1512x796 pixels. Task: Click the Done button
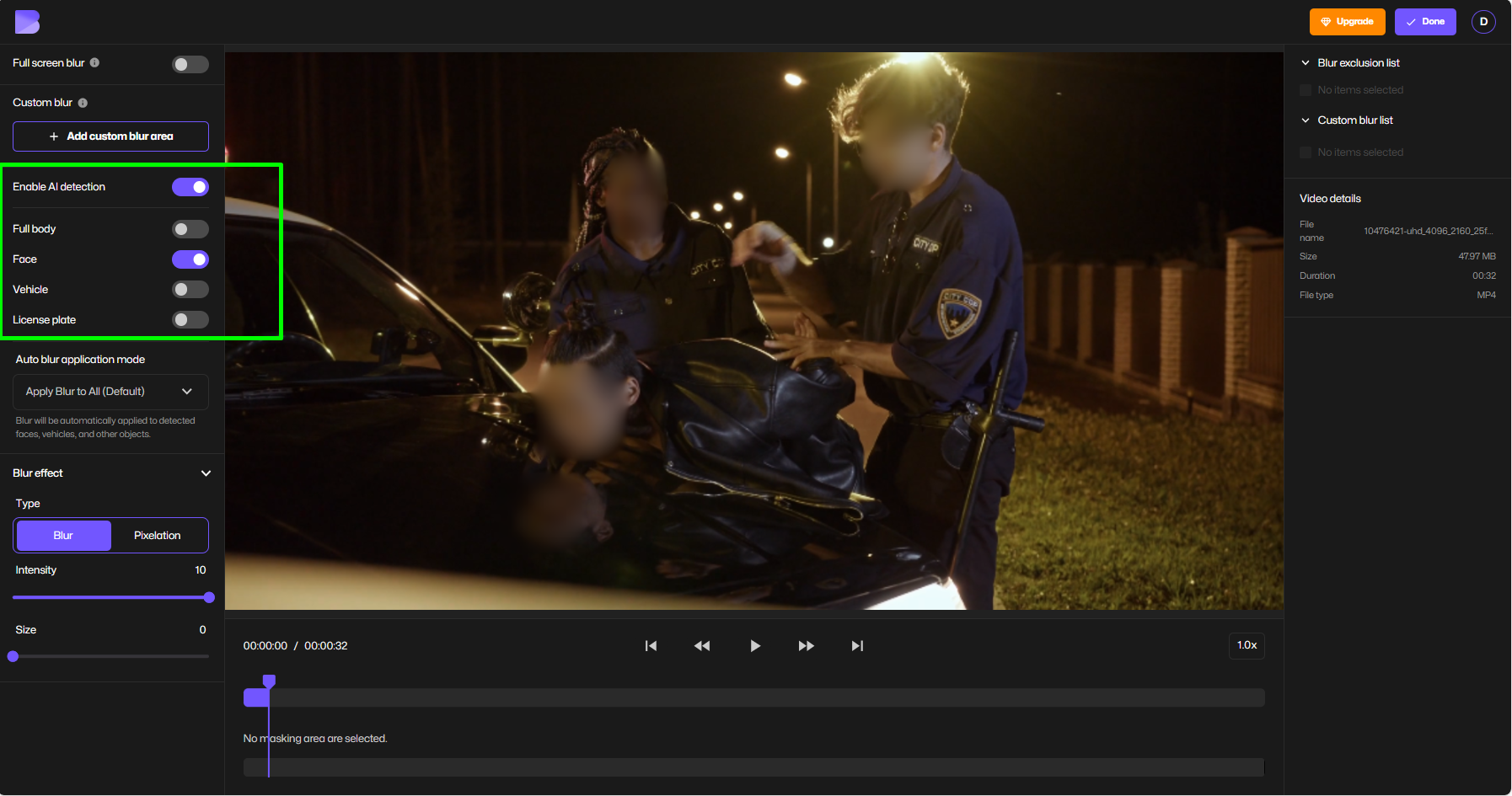pyautogui.click(x=1425, y=22)
